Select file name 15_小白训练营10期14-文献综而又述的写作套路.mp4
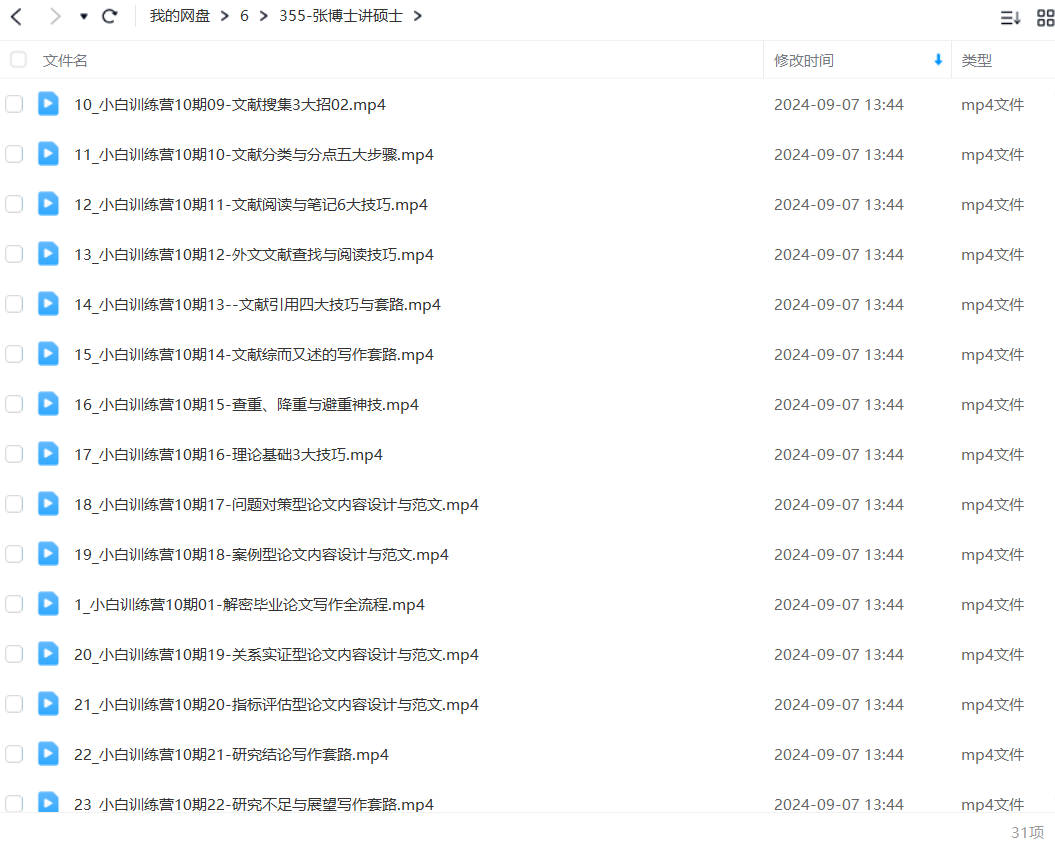 [254, 355]
